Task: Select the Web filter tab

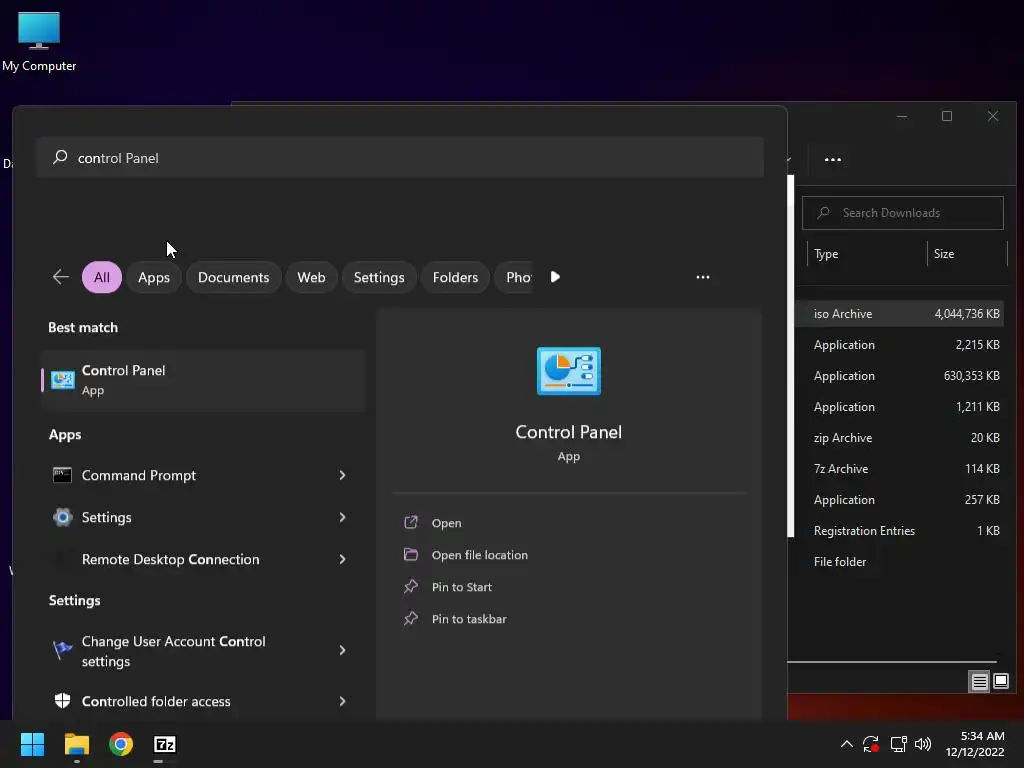Action: (x=311, y=277)
